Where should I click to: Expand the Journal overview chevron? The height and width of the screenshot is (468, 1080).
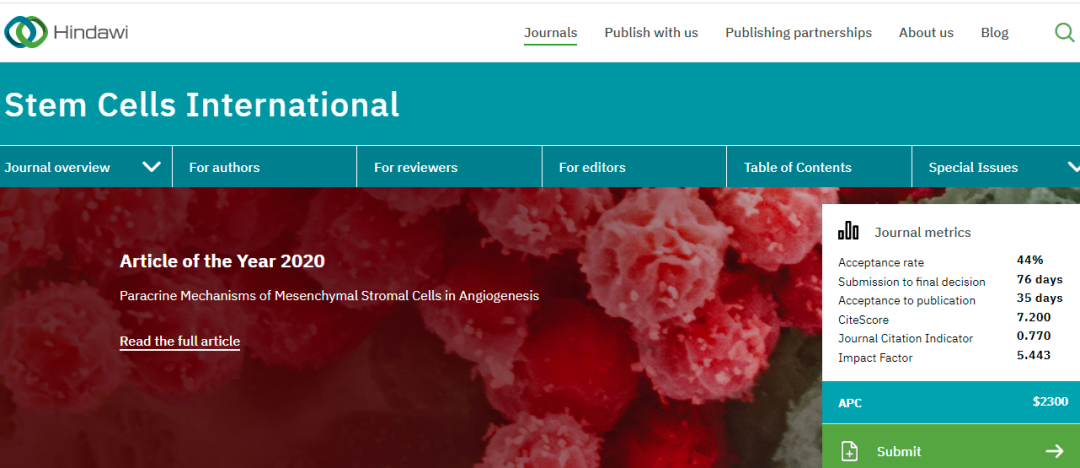tap(152, 167)
